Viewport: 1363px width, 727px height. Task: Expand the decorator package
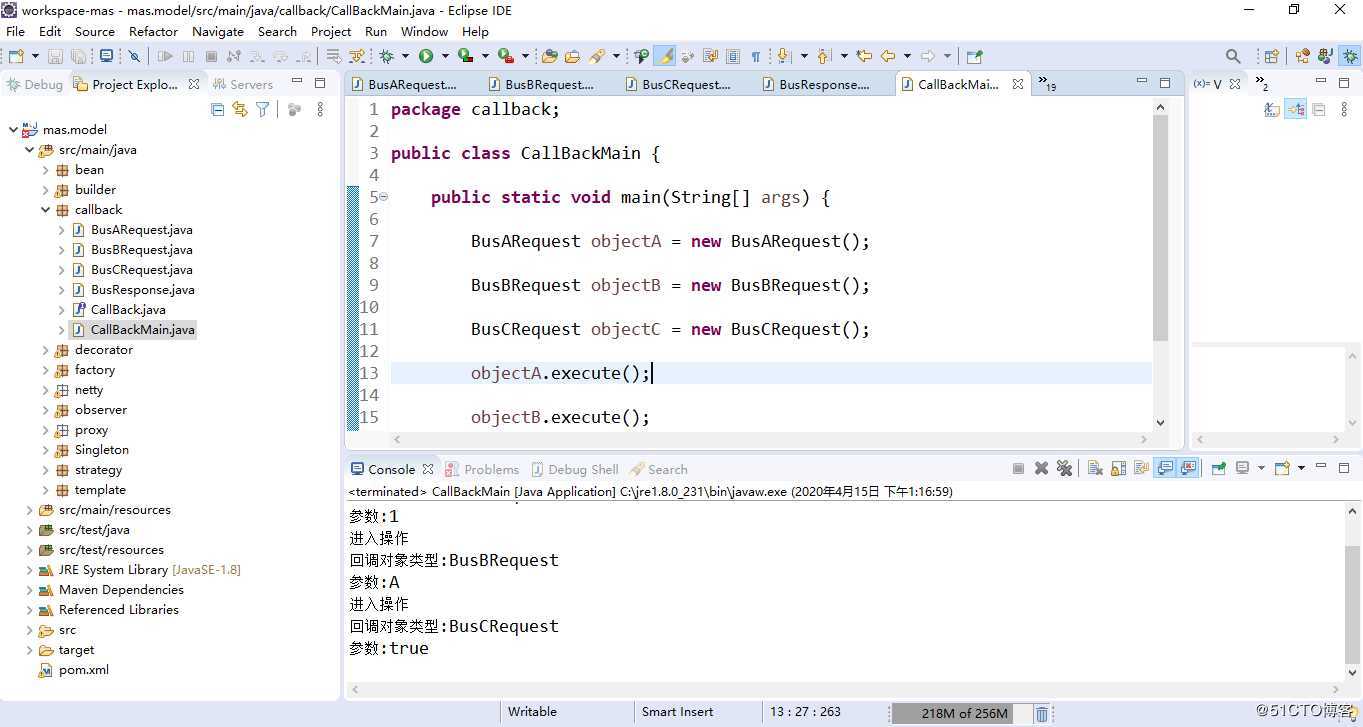pyautogui.click(x=45, y=350)
